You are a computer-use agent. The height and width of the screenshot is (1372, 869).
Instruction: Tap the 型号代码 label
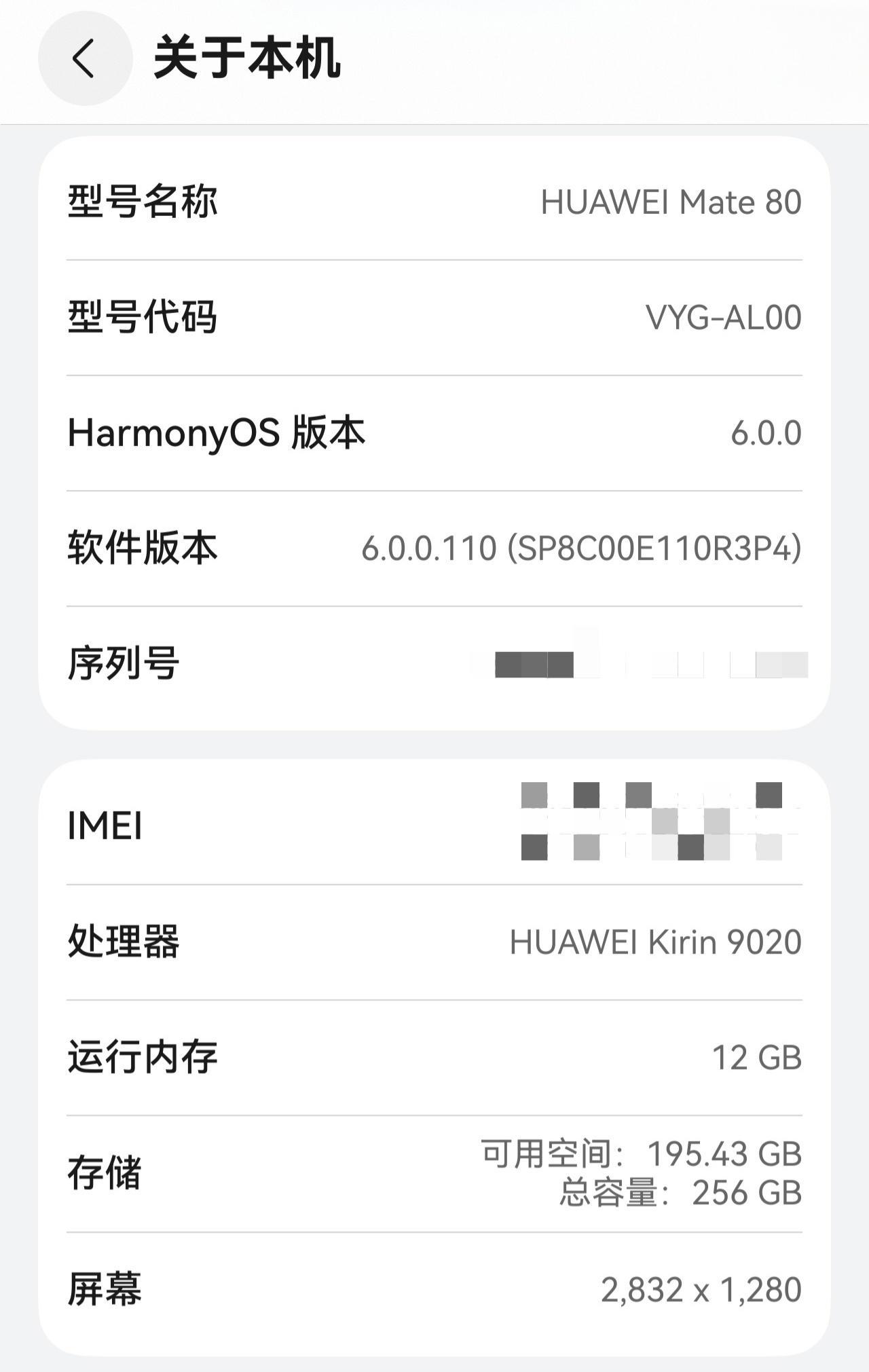[143, 317]
